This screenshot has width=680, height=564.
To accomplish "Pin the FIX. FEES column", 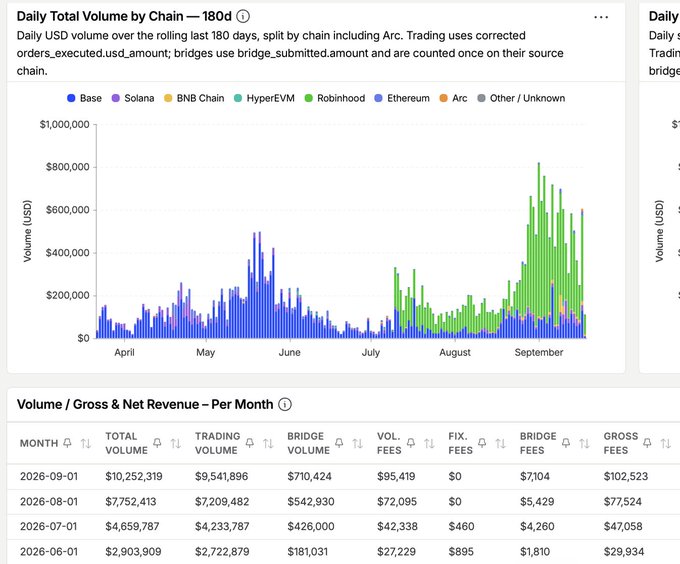I will click(x=482, y=443).
